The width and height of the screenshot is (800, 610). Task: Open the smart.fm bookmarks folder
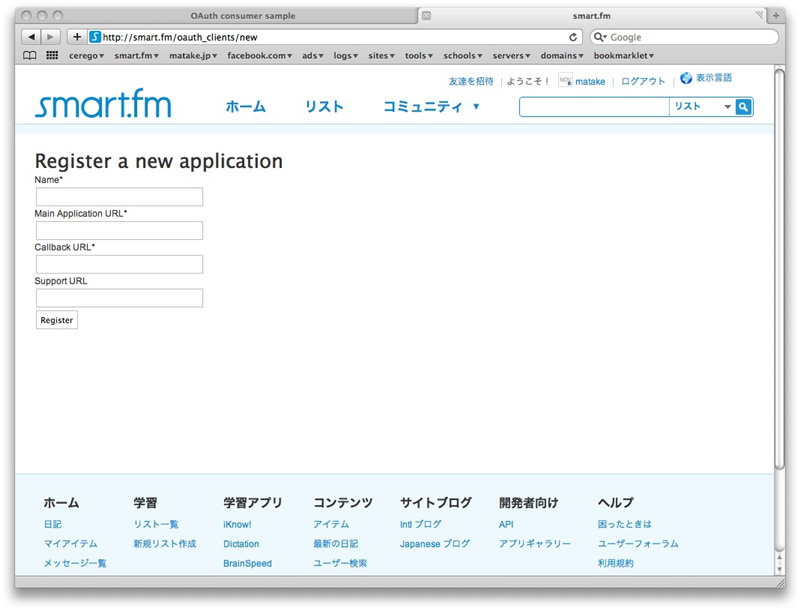click(x=136, y=56)
